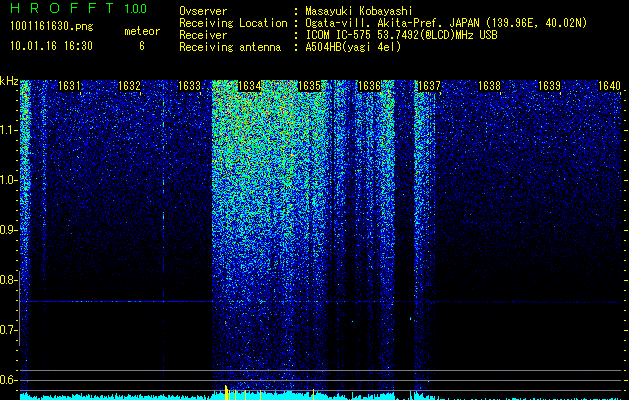
Task: Click the 1633 time marker
Action: click(189, 86)
